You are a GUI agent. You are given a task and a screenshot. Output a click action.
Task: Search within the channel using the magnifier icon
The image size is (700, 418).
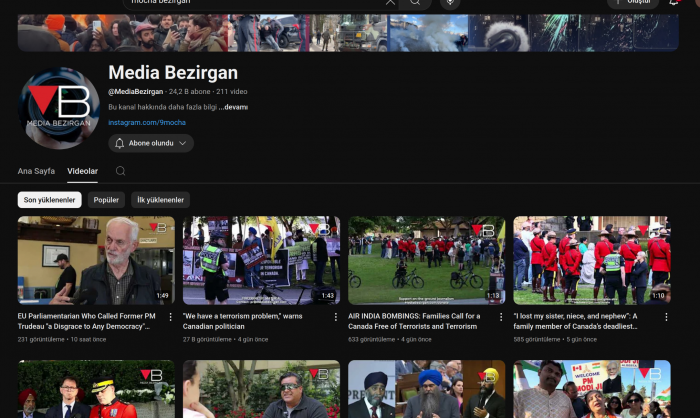121,171
